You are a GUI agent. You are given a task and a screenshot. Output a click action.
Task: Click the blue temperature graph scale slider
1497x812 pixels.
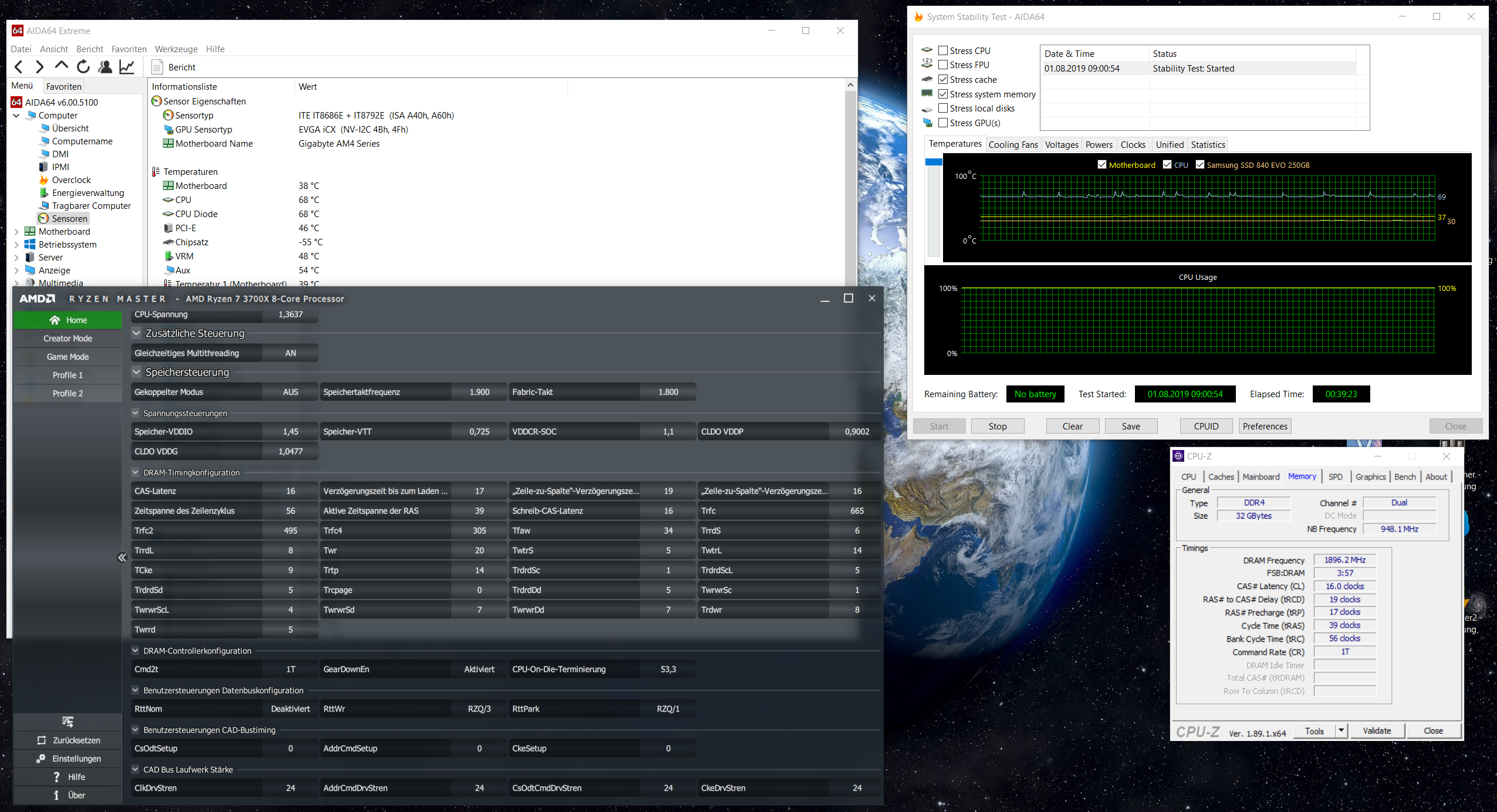[934, 162]
